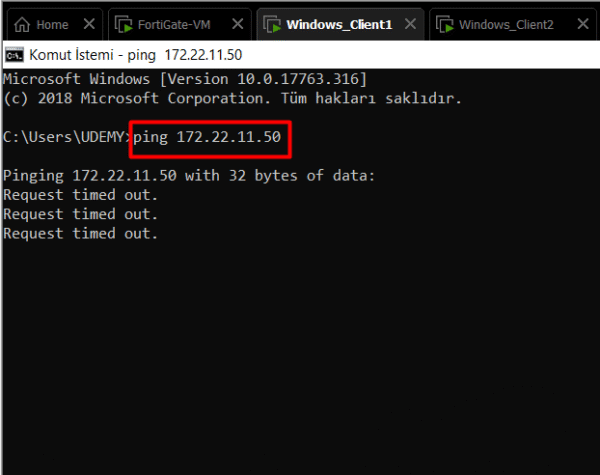Click the last "Request timed out." line
This screenshot has width=600, height=475.
point(80,233)
